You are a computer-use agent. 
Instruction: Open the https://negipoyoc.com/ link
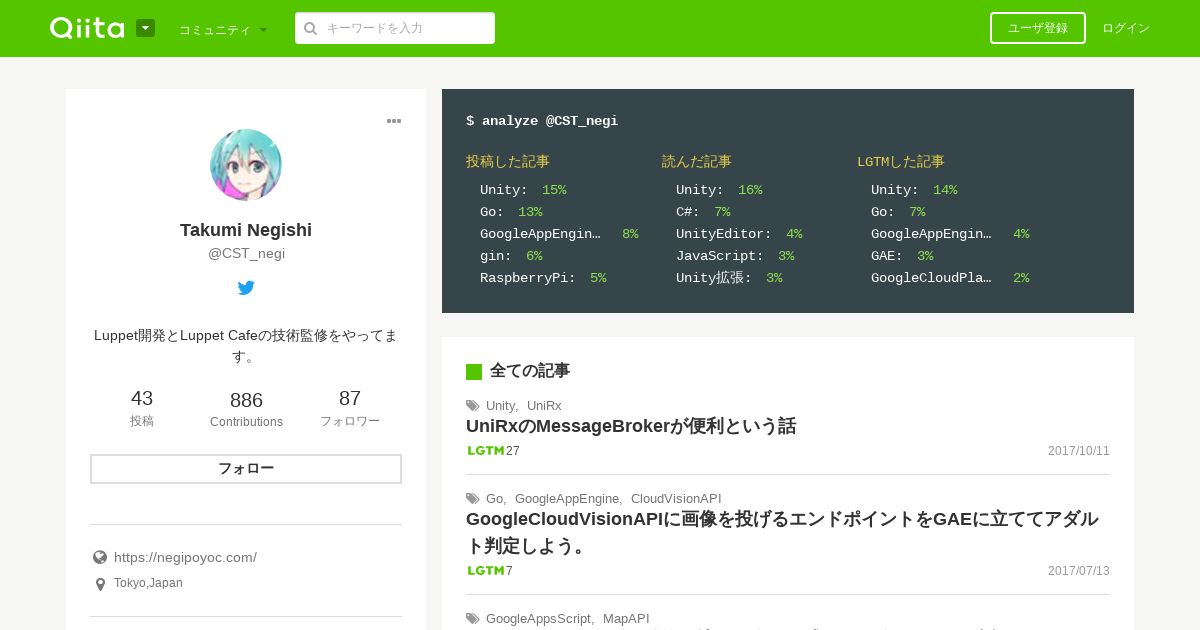pyautogui.click(x=185, y=557)
